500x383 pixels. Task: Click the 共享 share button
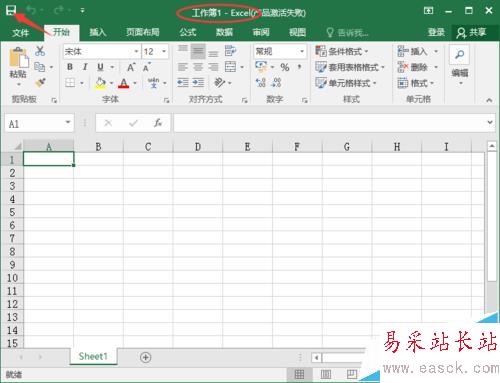[x=471, y=32]
